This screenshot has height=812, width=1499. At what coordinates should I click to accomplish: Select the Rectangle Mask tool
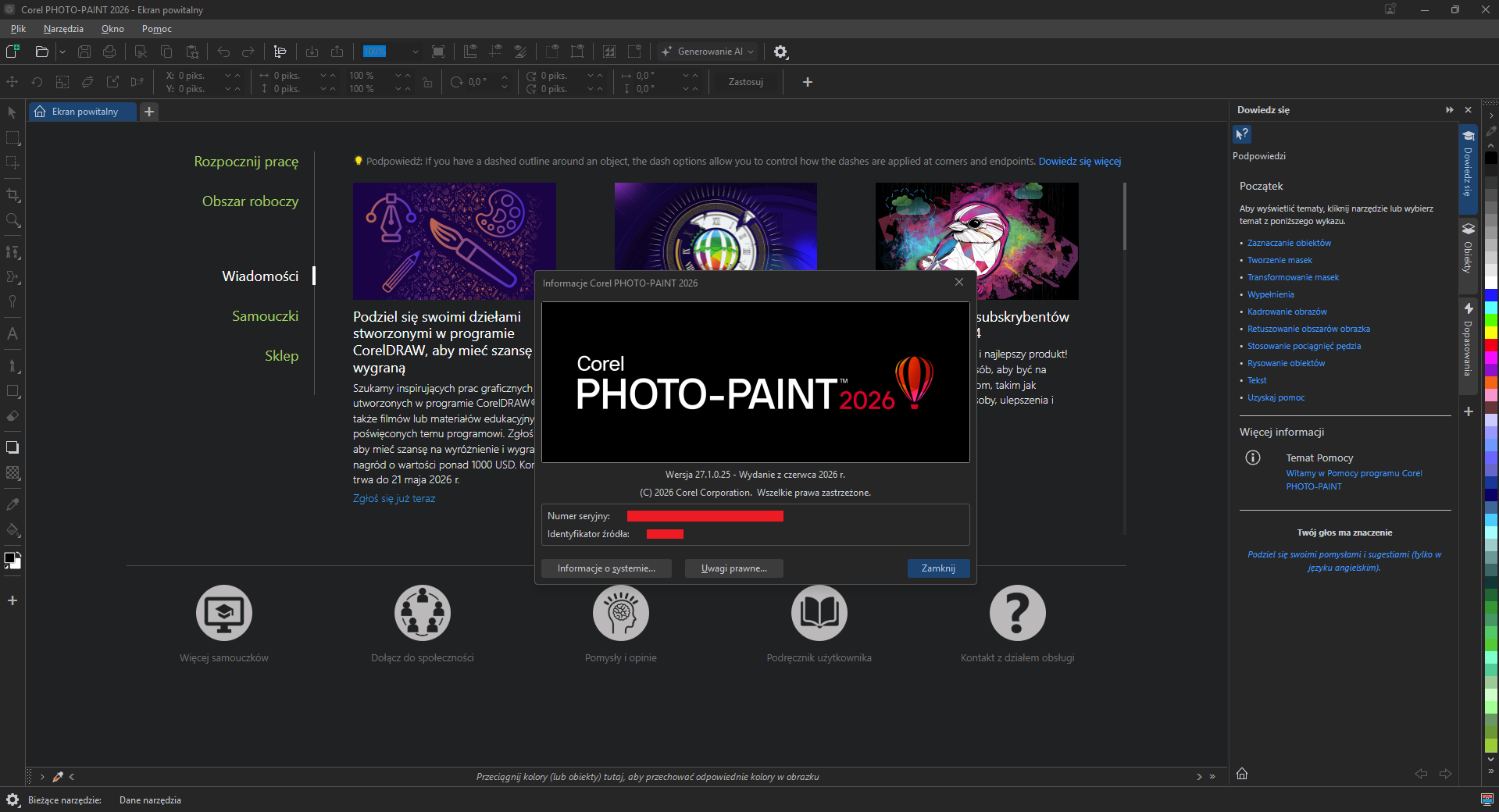[x=12, y=138]
